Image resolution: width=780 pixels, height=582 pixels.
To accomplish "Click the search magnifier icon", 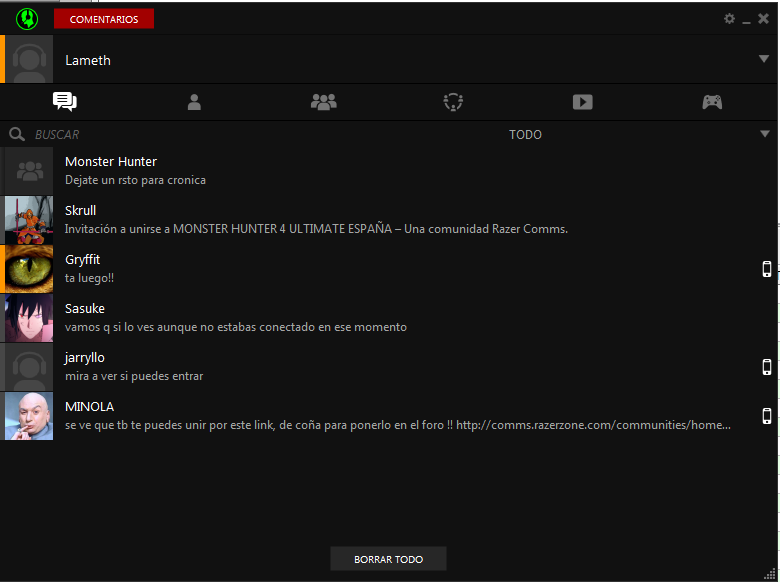I will (16, 134).
